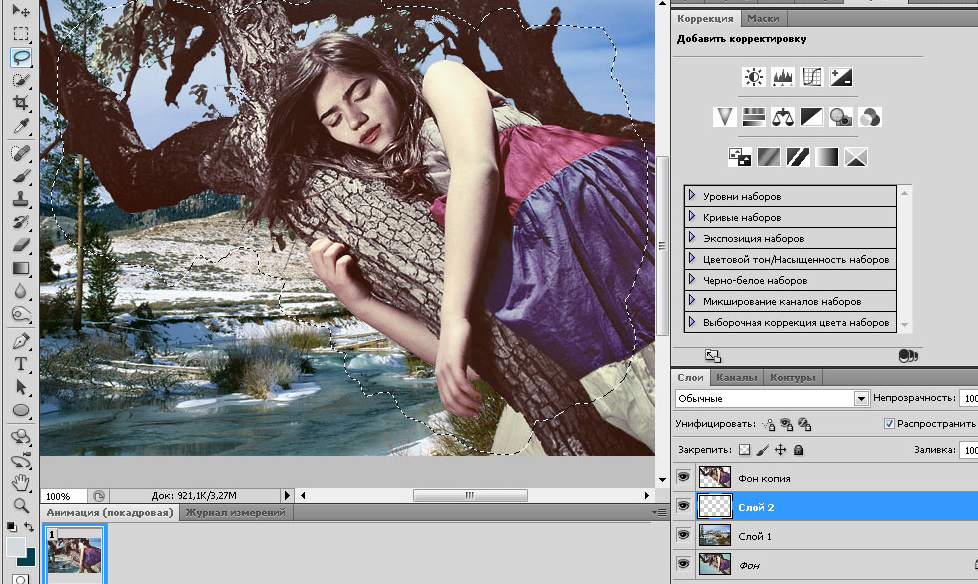This screenshot has height=584, width=978.
Task: Add a Black & White adjustment
Action: click(x=811, y=117)
